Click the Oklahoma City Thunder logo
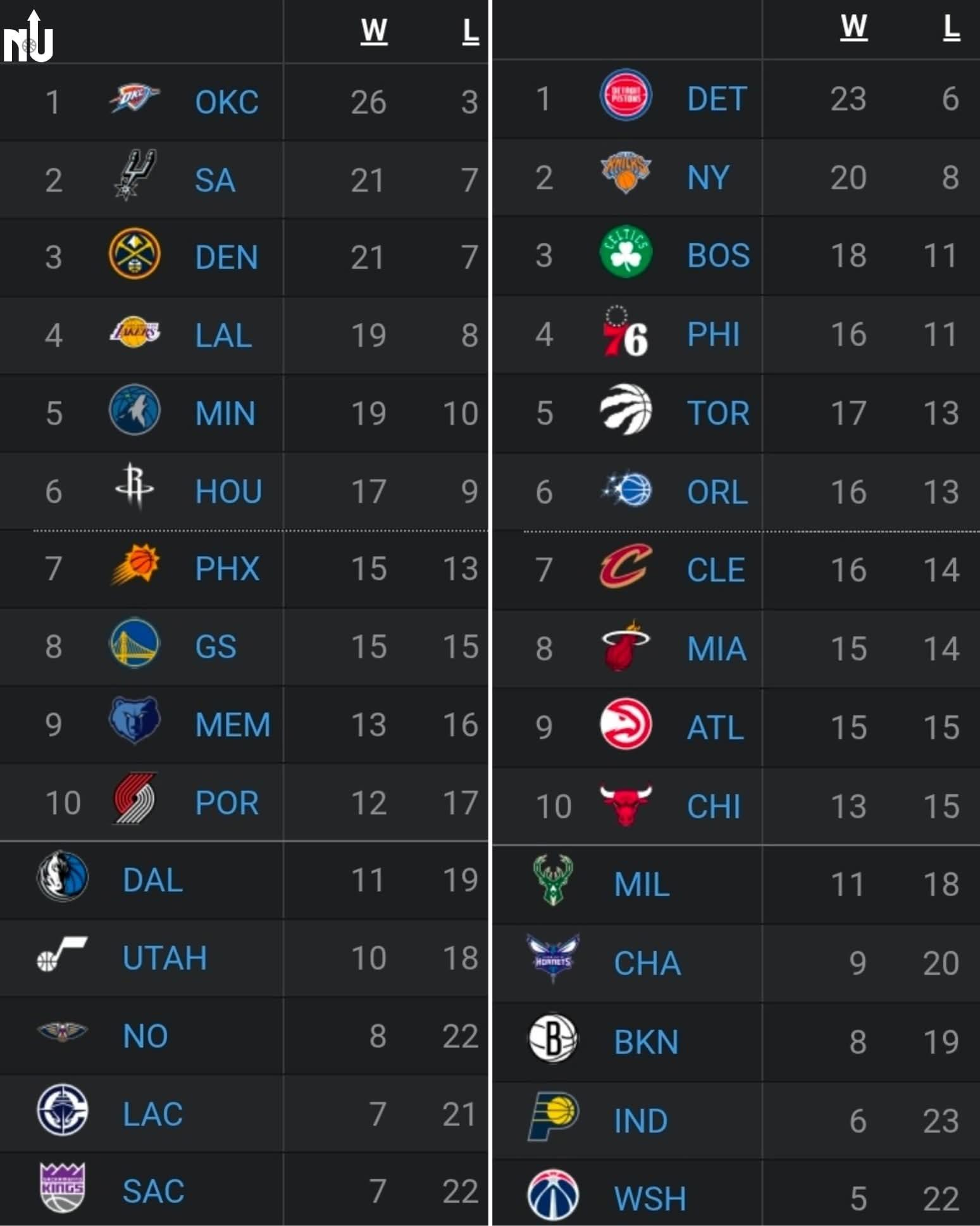The width and height of the screenshot is (980, 1226). (x=134, y=99)
